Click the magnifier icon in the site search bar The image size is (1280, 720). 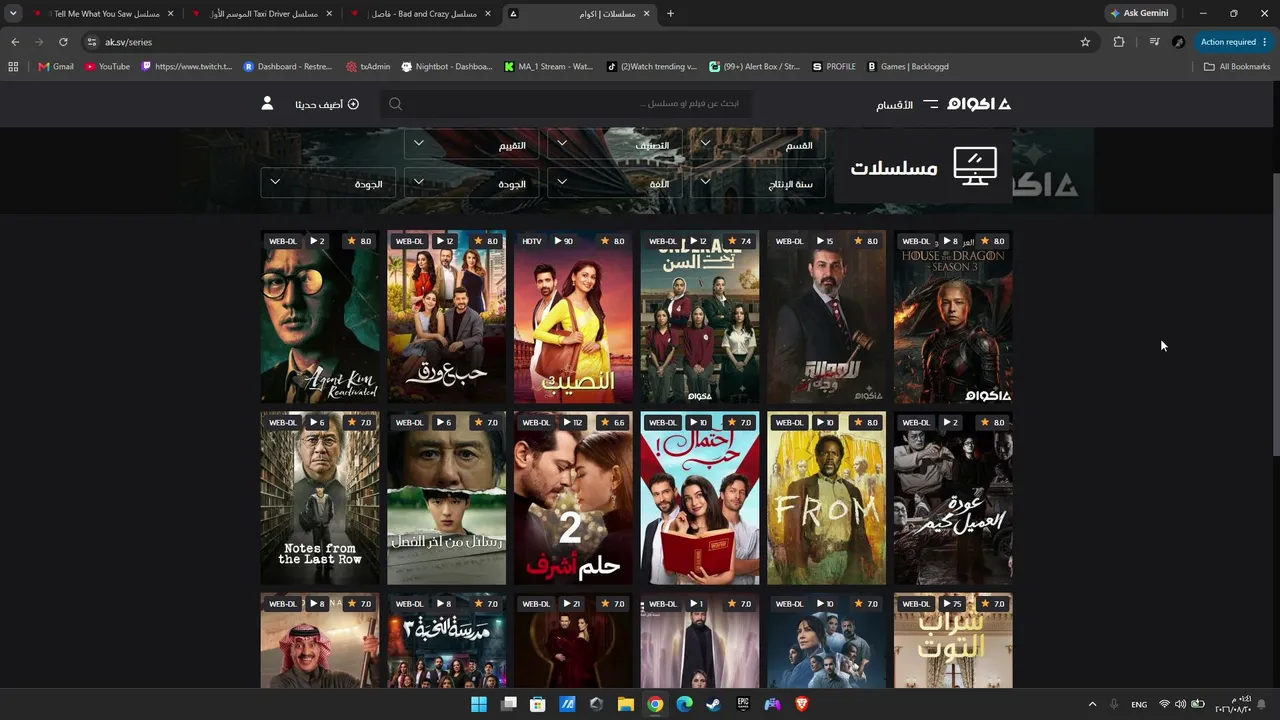[x=395, y=104]
